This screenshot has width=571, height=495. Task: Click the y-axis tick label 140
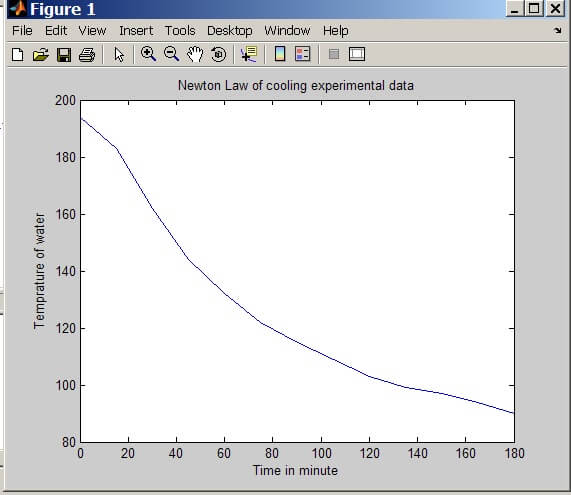point(65,271)
